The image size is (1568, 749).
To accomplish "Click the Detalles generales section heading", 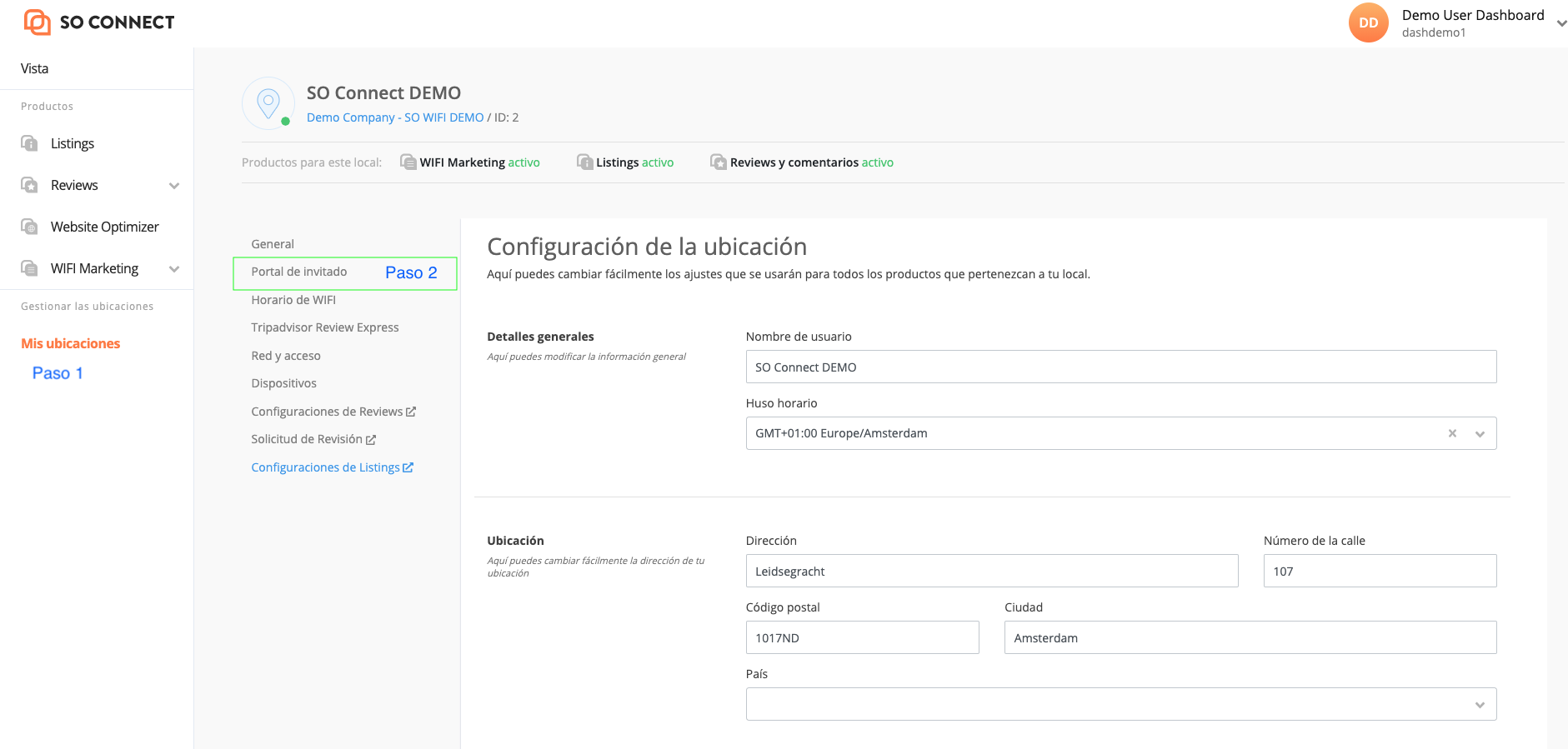I will [x=540, y=337].
